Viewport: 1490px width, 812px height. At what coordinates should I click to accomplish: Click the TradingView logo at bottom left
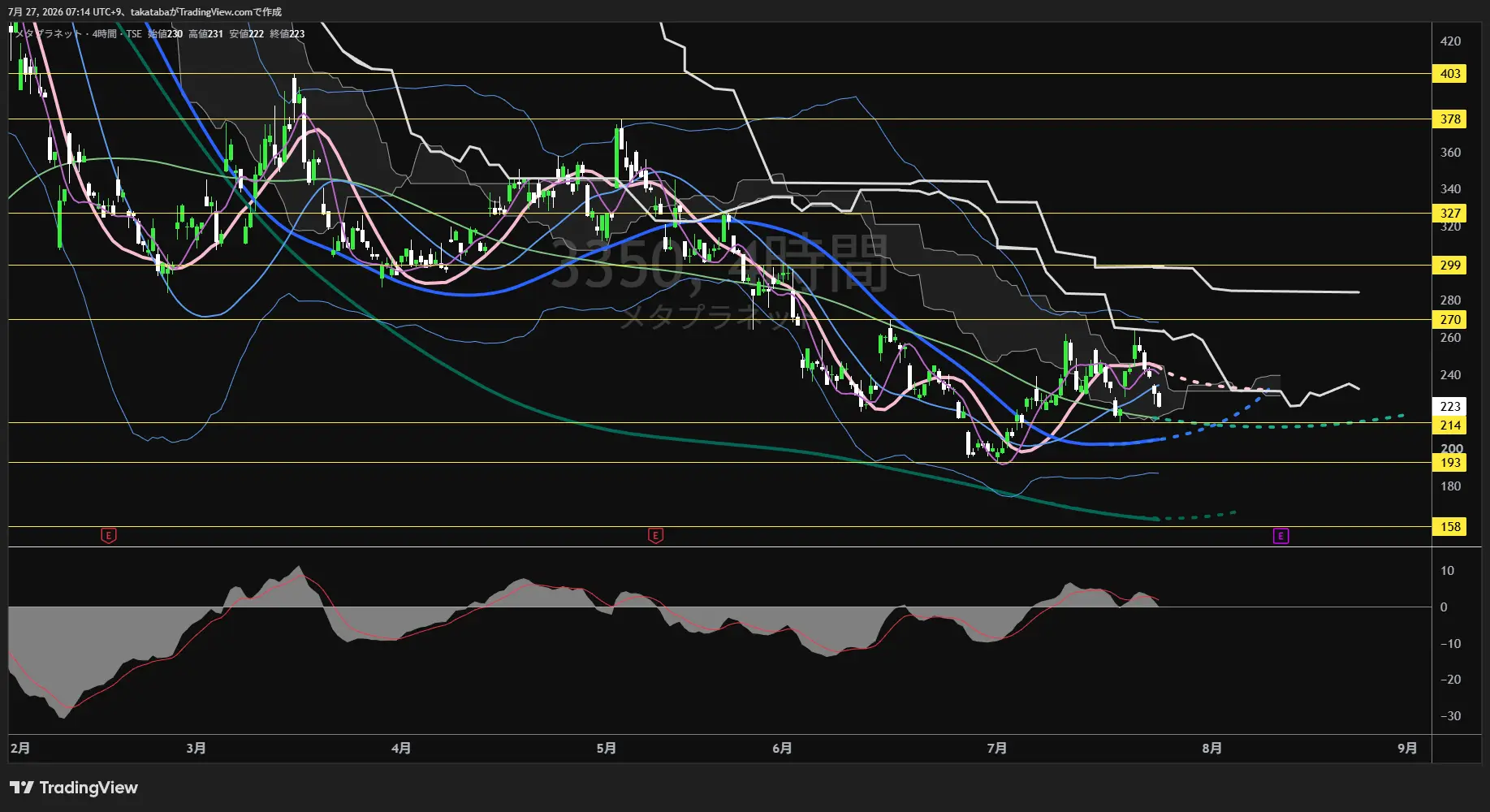[74, 788]
